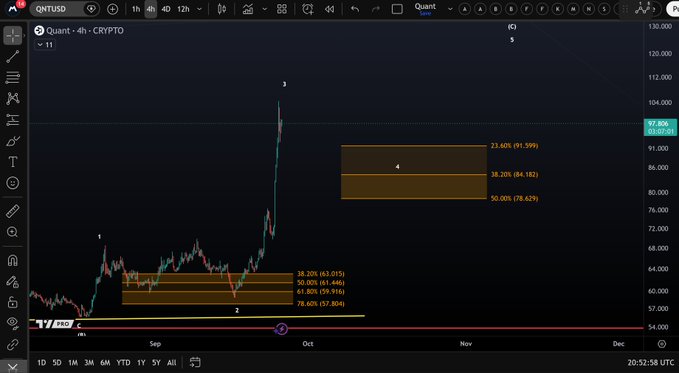Click the icon inside the QNTUSD symbol box
The image size is (679, 373).
(91, 9)
